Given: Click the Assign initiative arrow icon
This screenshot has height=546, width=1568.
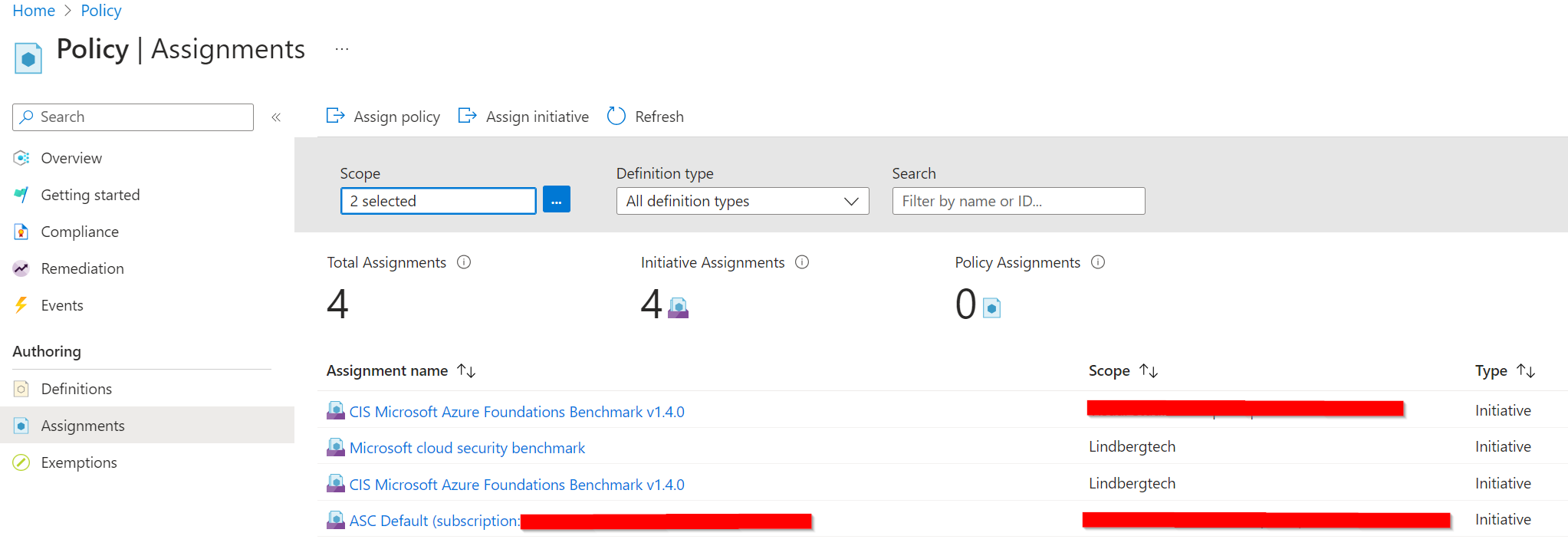Looking at the screenshot, I should (468, 116).
